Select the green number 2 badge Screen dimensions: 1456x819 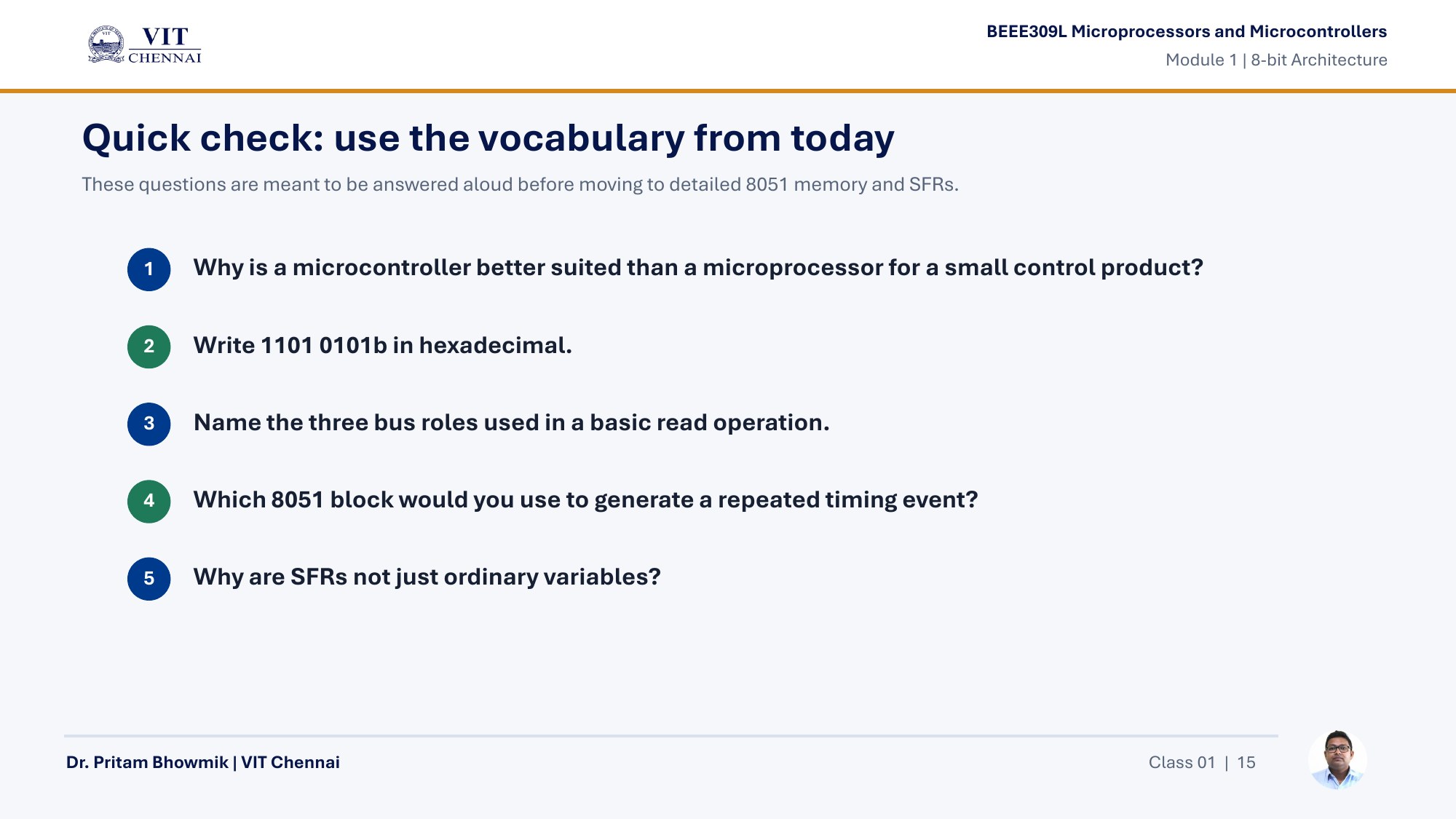[149, 347]
